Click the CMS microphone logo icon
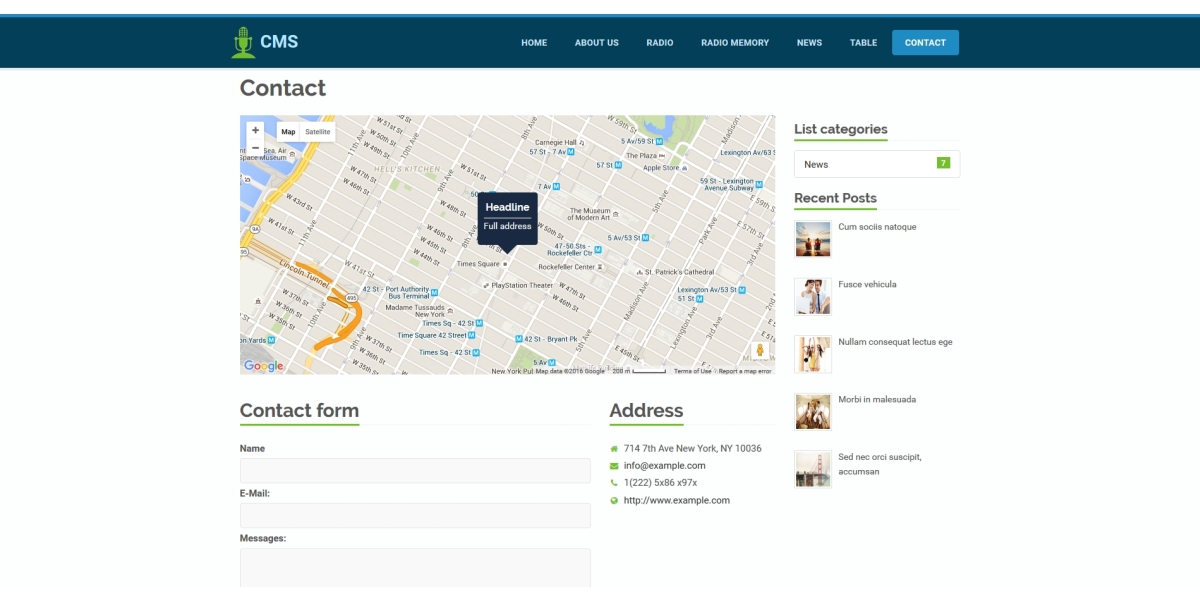The height and width of the screenshot is (600, 1200). [242, 42]
